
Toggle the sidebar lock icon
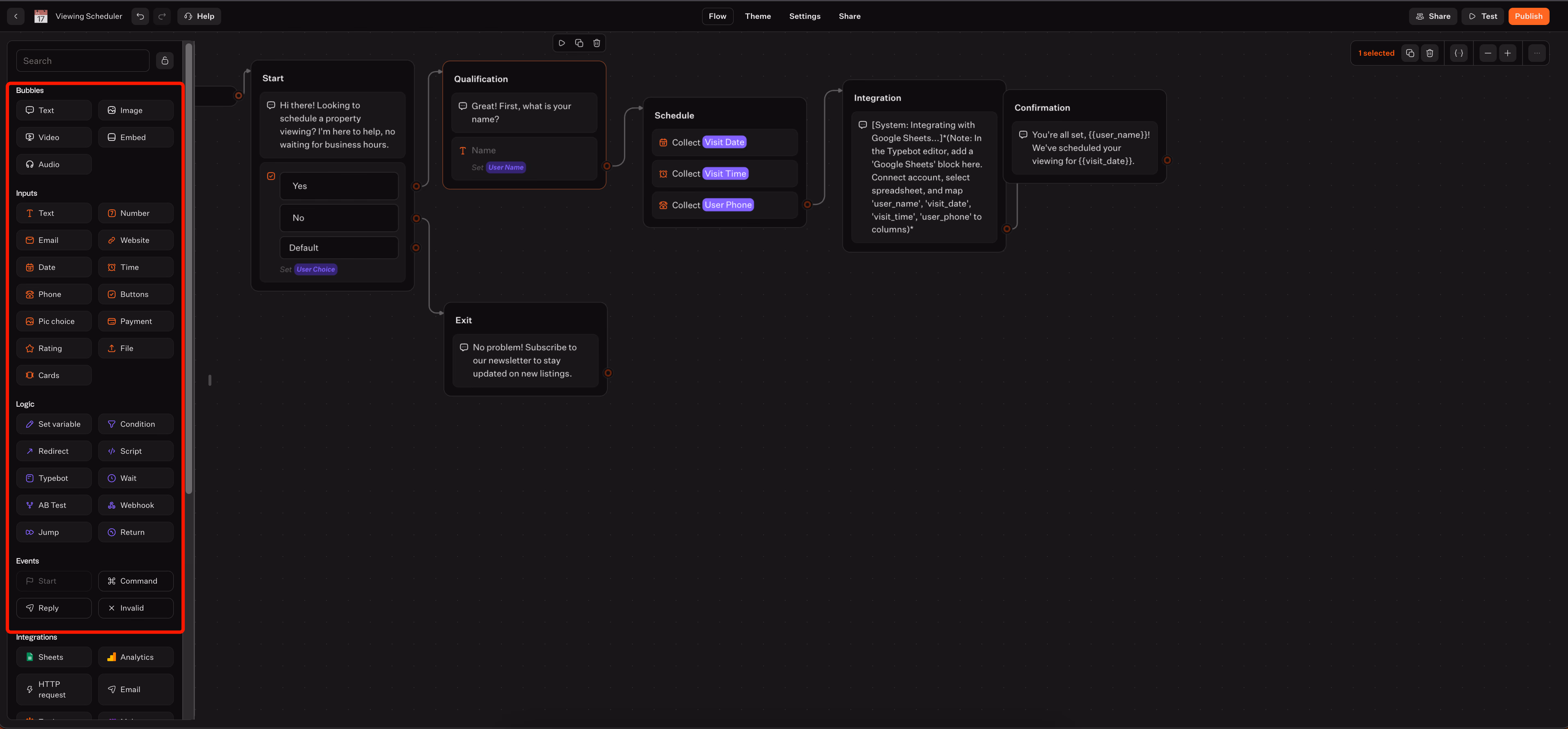164,61
